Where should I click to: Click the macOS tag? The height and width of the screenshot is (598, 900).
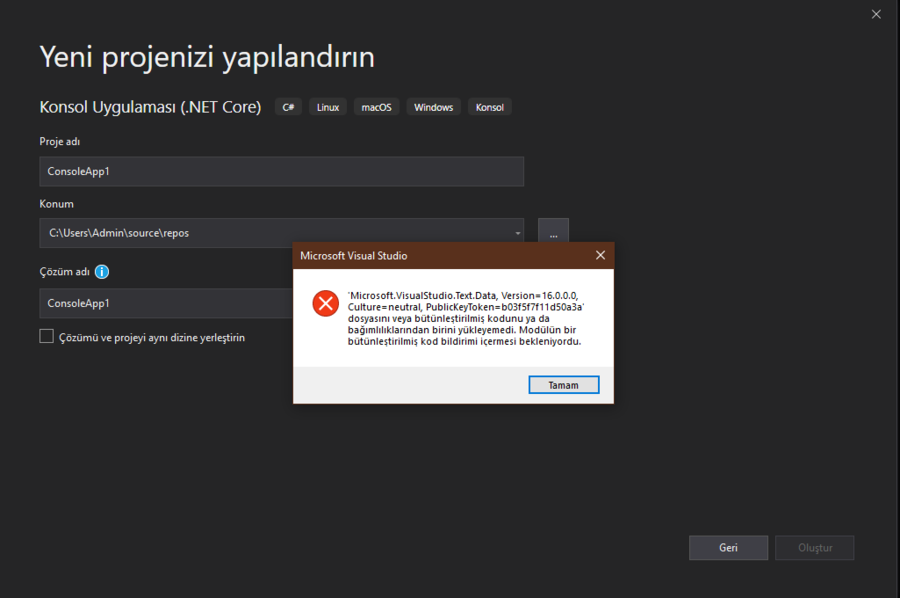(377, 107)
